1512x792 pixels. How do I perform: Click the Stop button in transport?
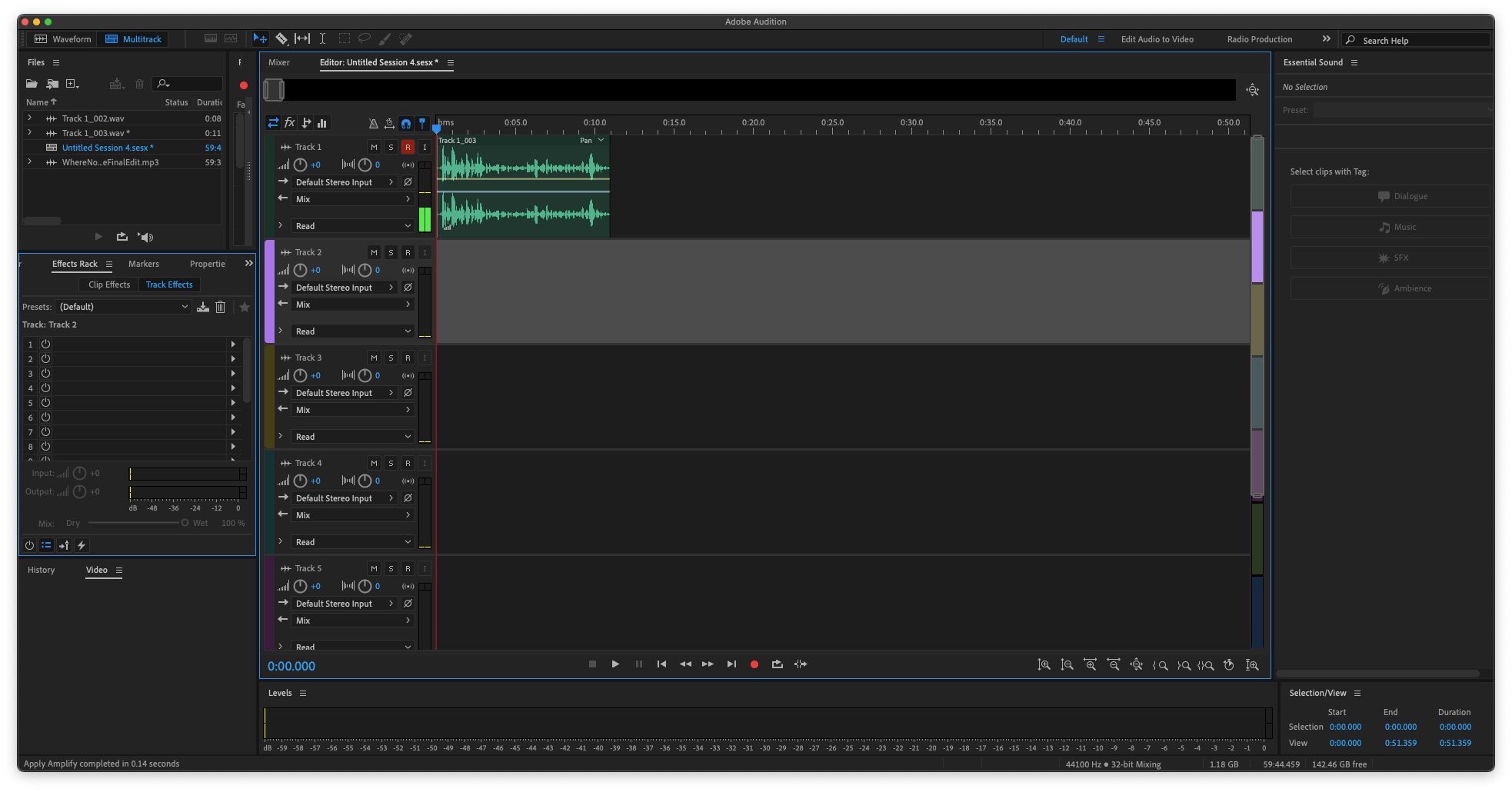click(592, 664)
